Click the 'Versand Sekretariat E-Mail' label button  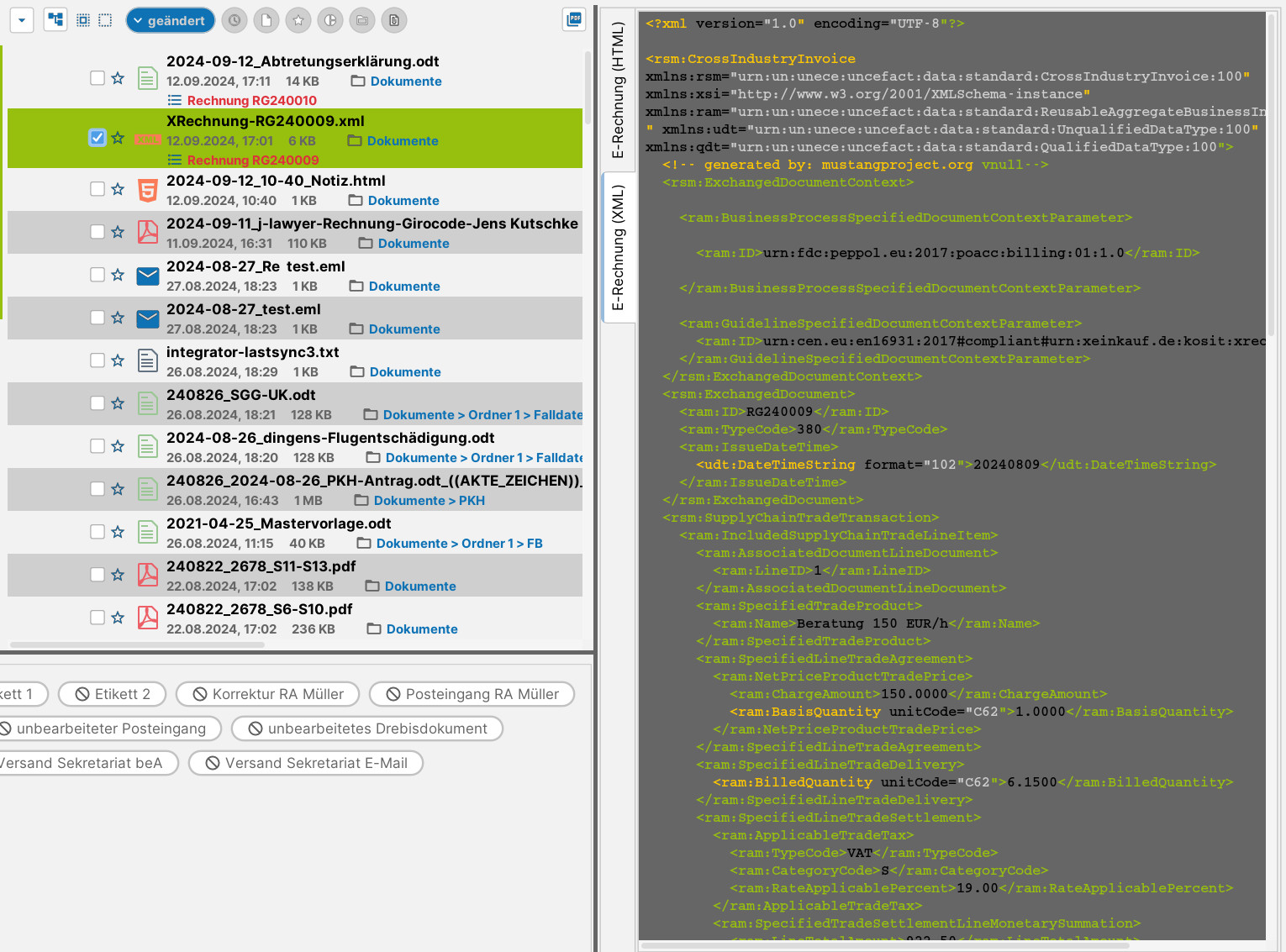tap(306, 763)
